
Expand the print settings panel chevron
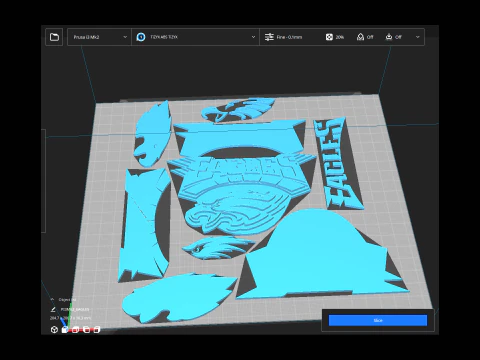pos(418,37)
